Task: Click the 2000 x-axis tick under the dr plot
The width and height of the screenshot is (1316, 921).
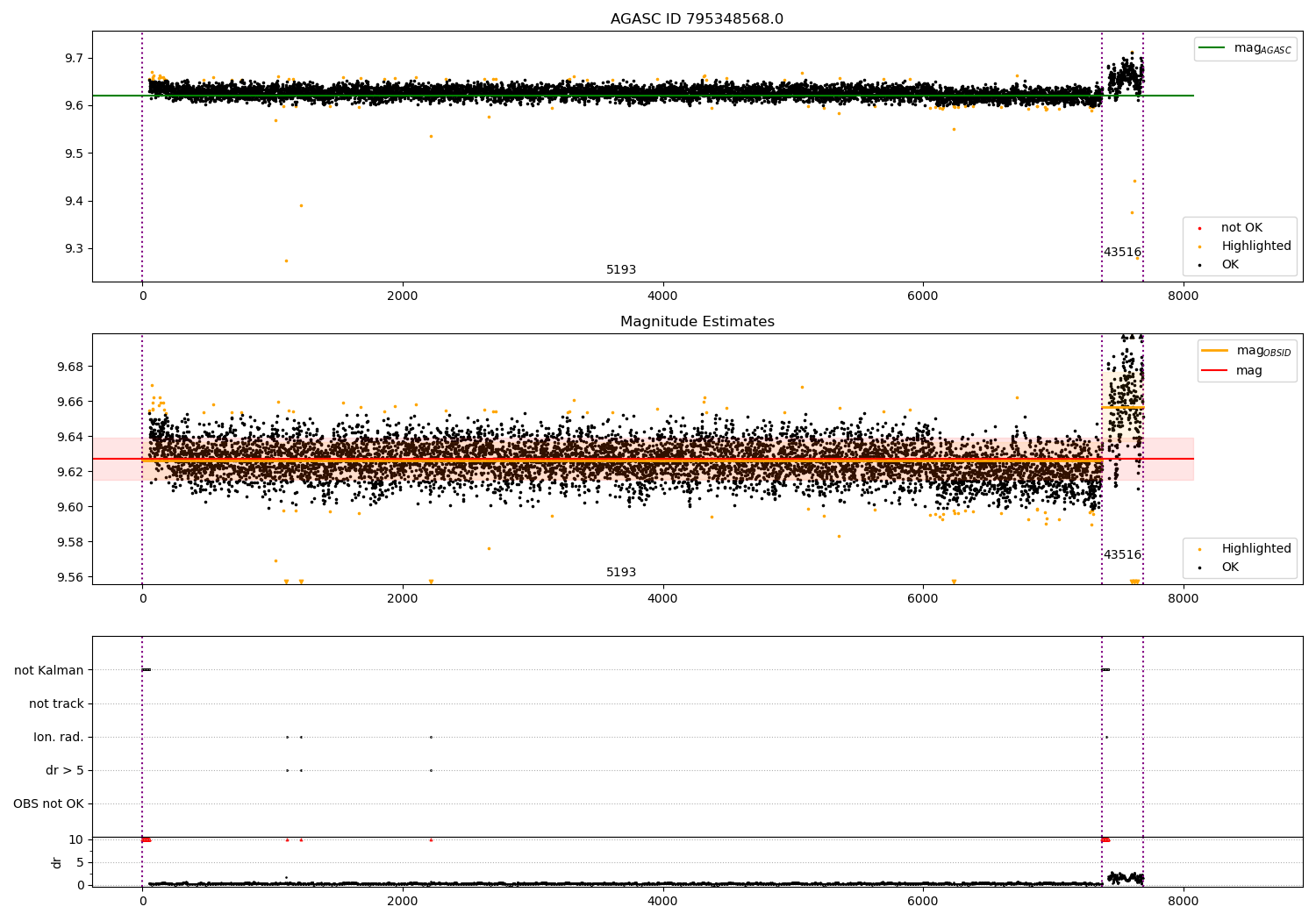Action: click(x=403, y=901)
